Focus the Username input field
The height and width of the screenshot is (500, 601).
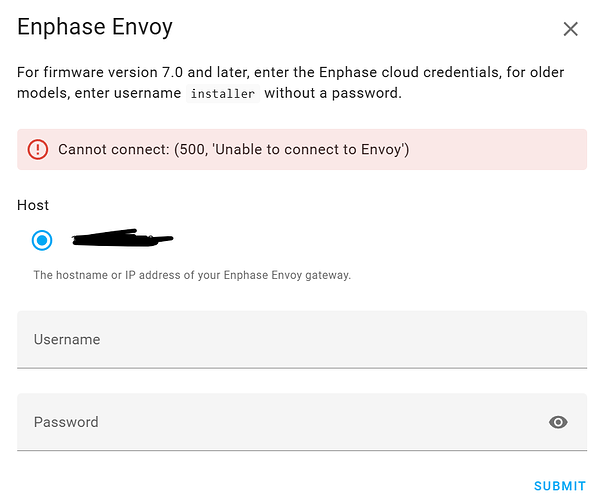point(300,340)
